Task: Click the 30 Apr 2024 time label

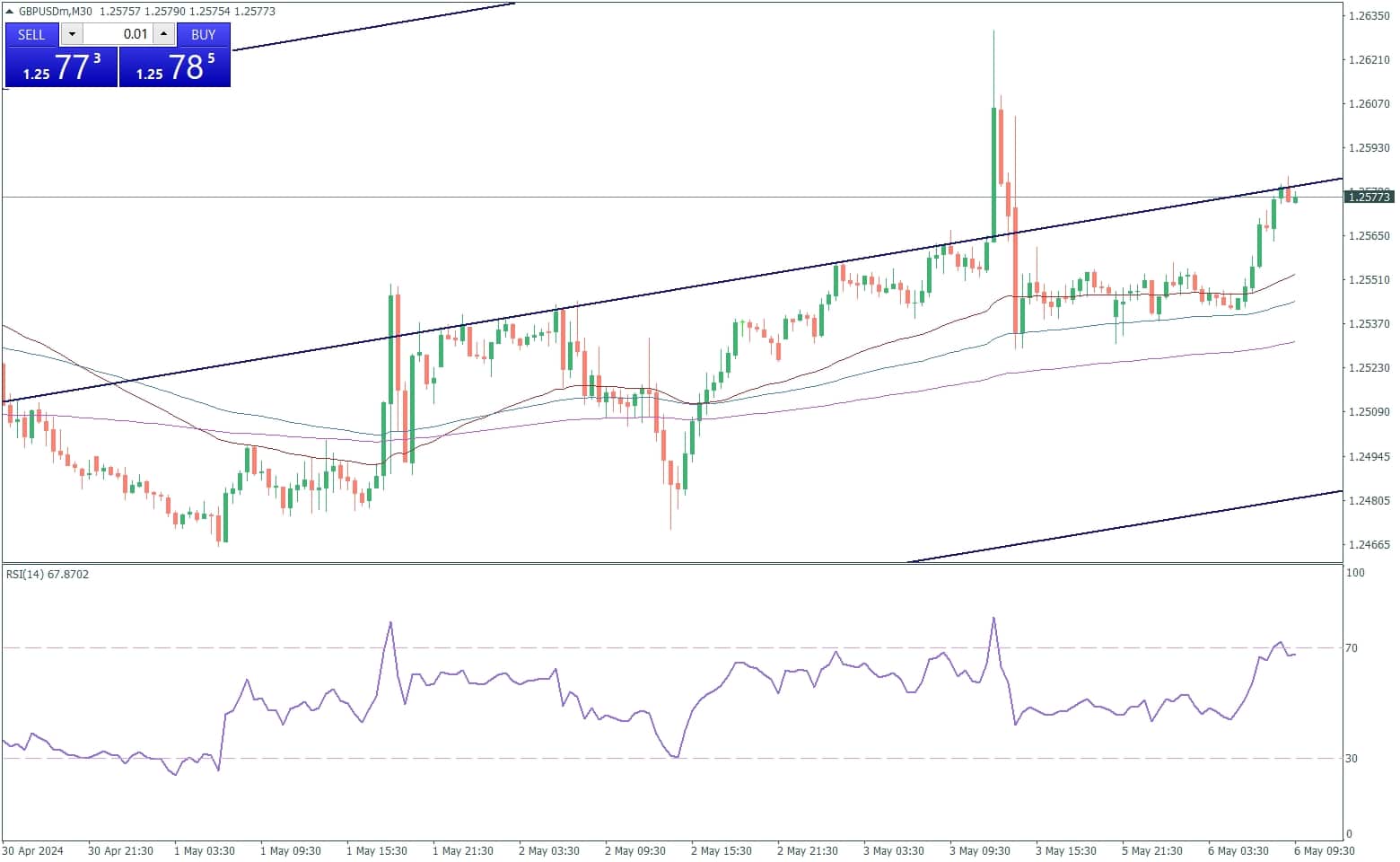Action: (x=33, y=851)
